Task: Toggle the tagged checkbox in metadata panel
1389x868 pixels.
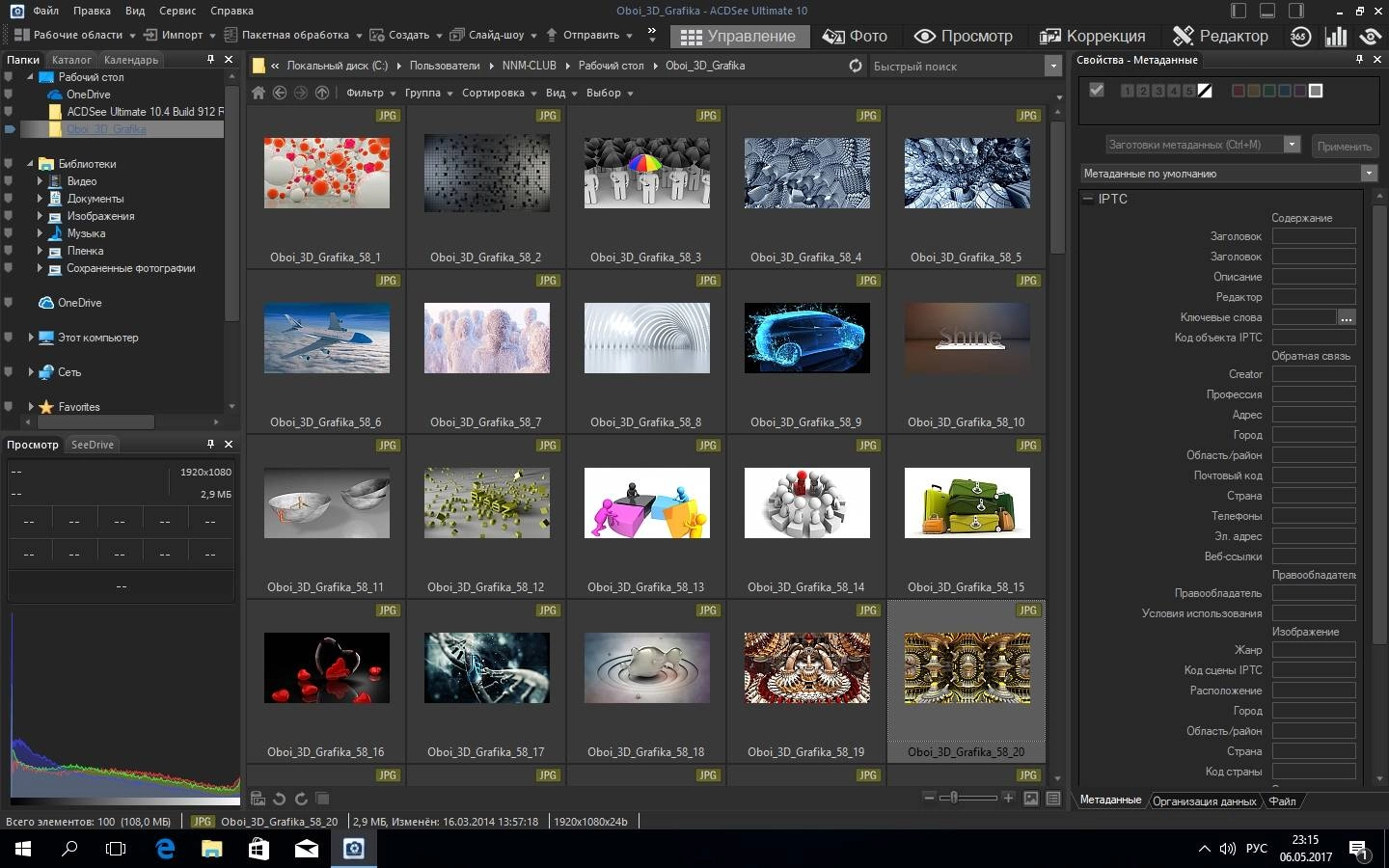Action: (1096, 90)
